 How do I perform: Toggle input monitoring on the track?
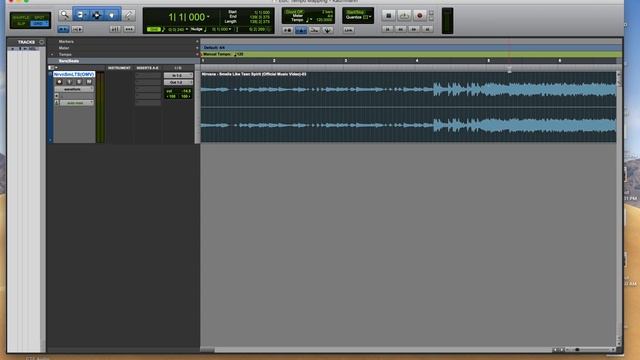69,82
